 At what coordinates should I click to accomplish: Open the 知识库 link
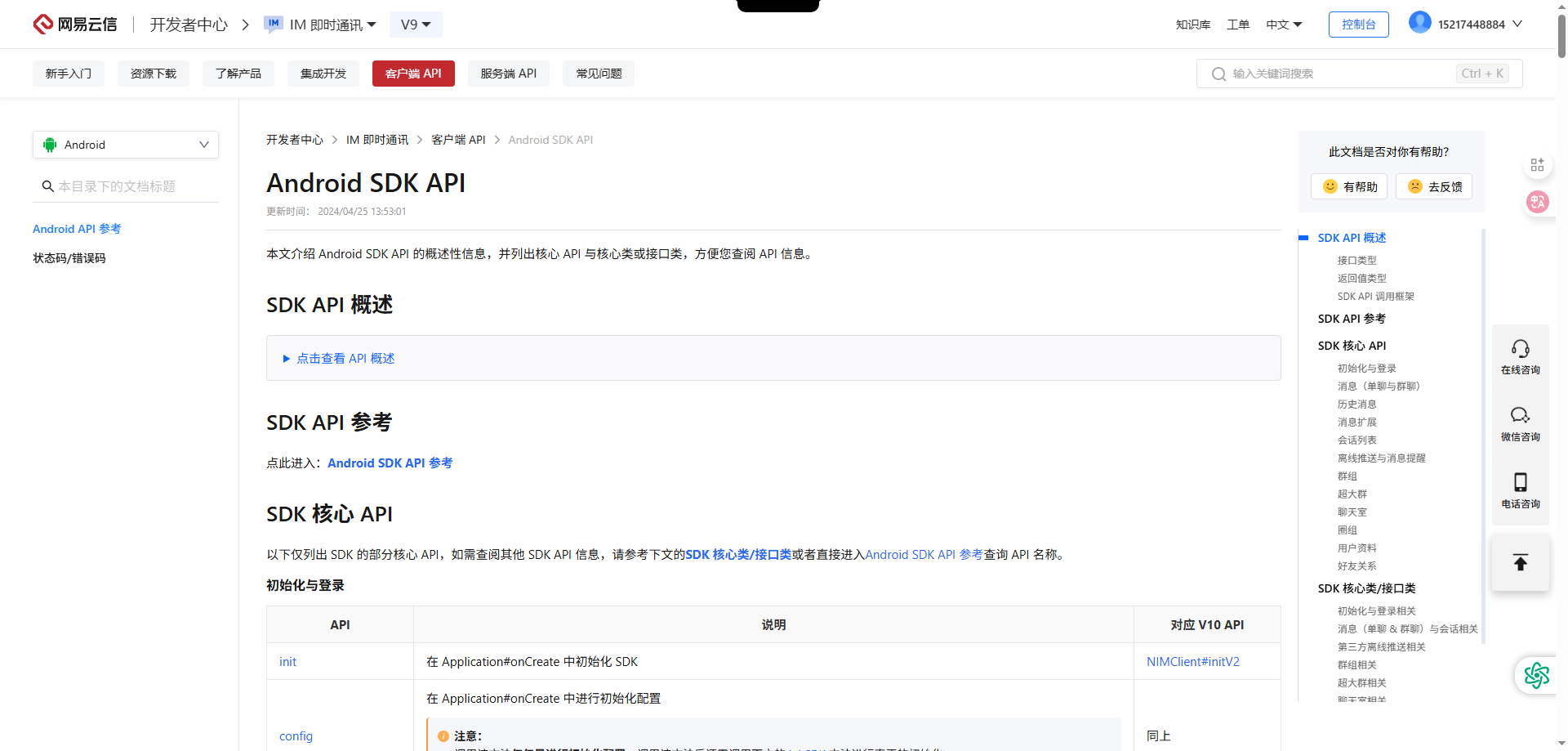[1193, 25]
